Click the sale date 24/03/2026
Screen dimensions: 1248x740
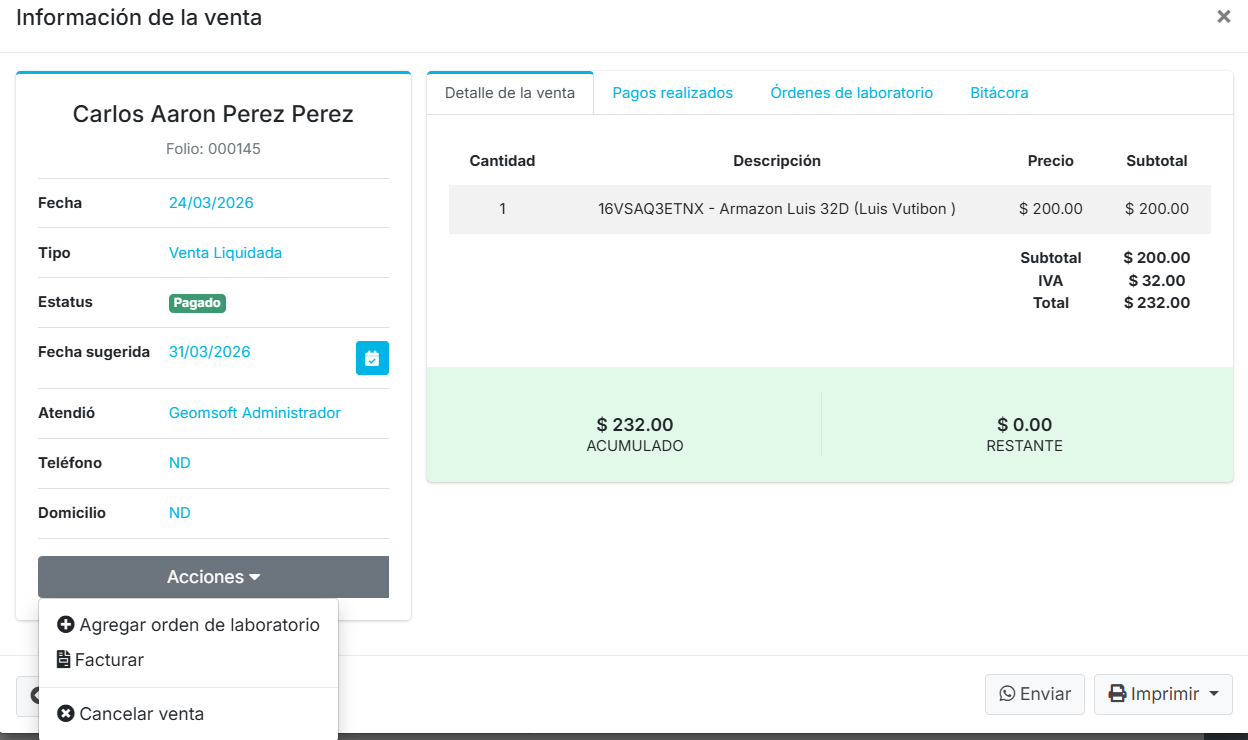[x=211, y=203]
